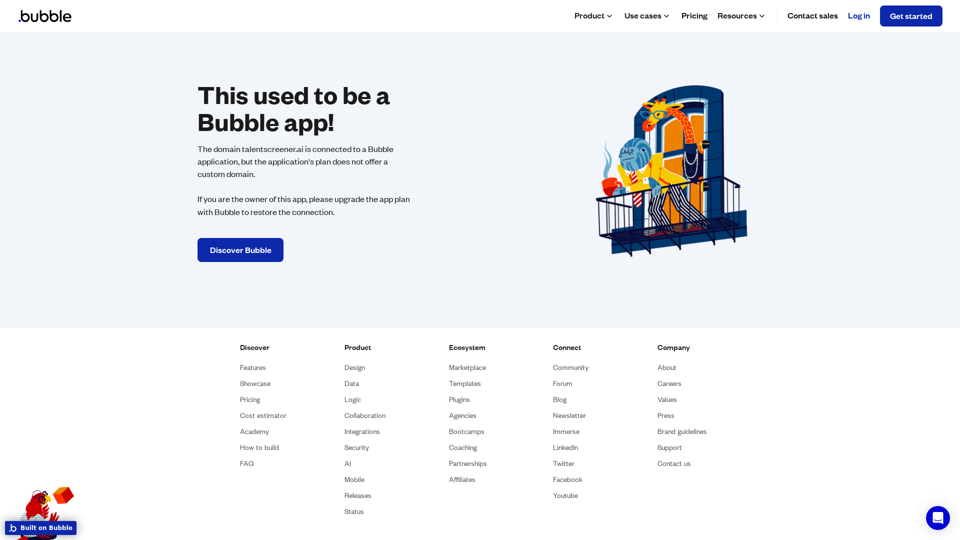Open the Partnerships footer link
The width and height of the screenshot is (960, 540).
tap(467, 463)
